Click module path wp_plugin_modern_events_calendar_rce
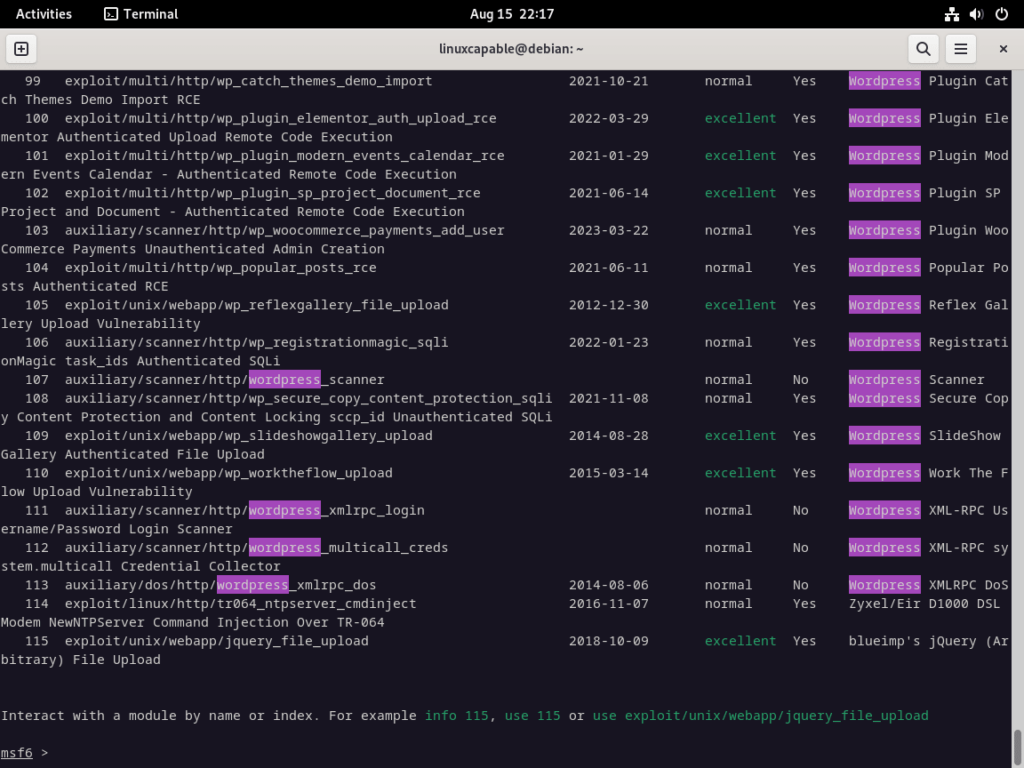Viewport: 1024px width, 768px height. 284,155
